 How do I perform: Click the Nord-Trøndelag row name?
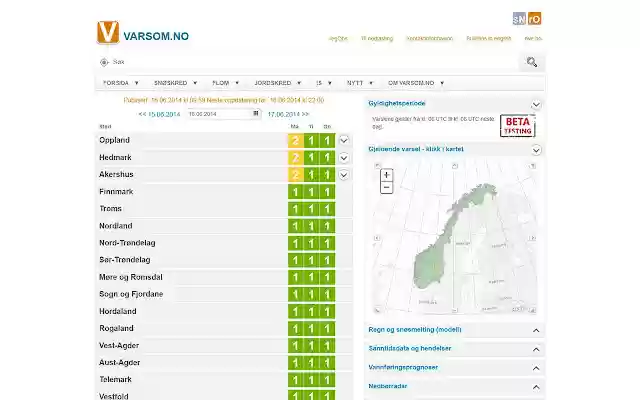(x=127, y=243)
